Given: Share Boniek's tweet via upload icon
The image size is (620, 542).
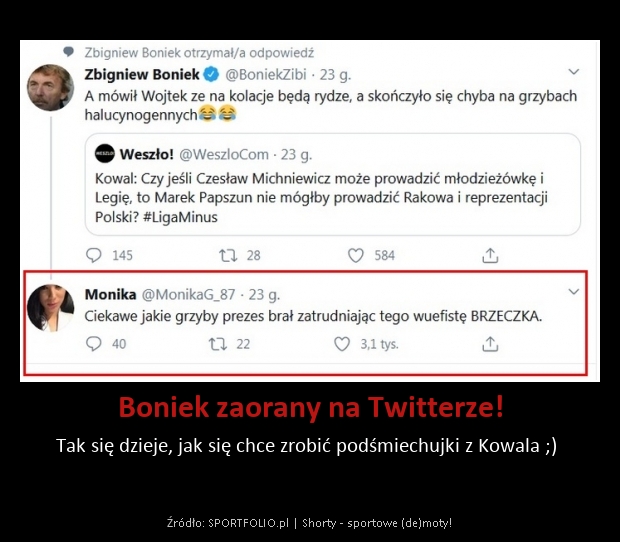Looking at the screenshot, I should point(490,255).
